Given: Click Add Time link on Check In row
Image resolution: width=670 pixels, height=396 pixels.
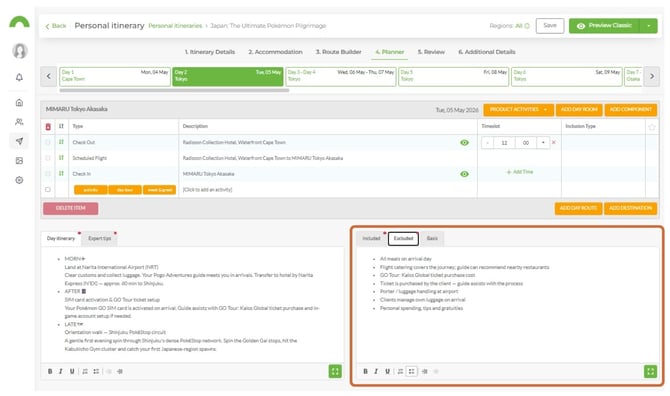Looking at the screenshot, I should point(520,172).
